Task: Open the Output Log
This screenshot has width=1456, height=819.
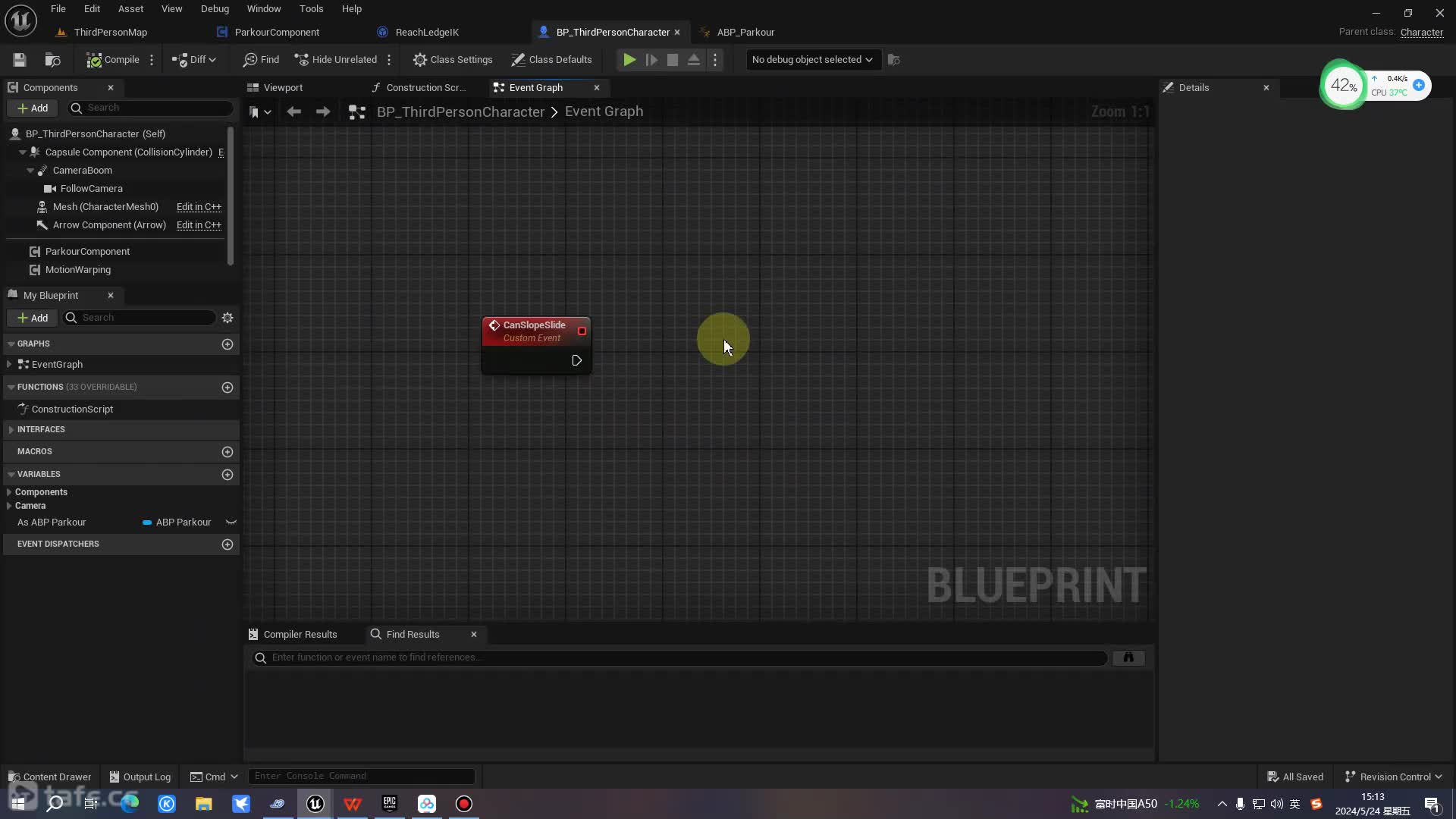Action: click(140, 777)
